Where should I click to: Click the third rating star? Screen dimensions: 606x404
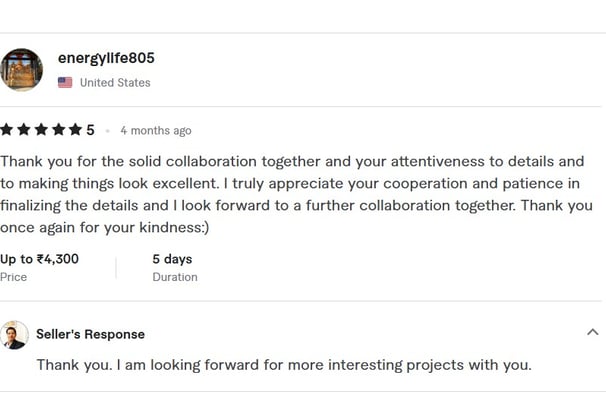[x=41, y=130]
